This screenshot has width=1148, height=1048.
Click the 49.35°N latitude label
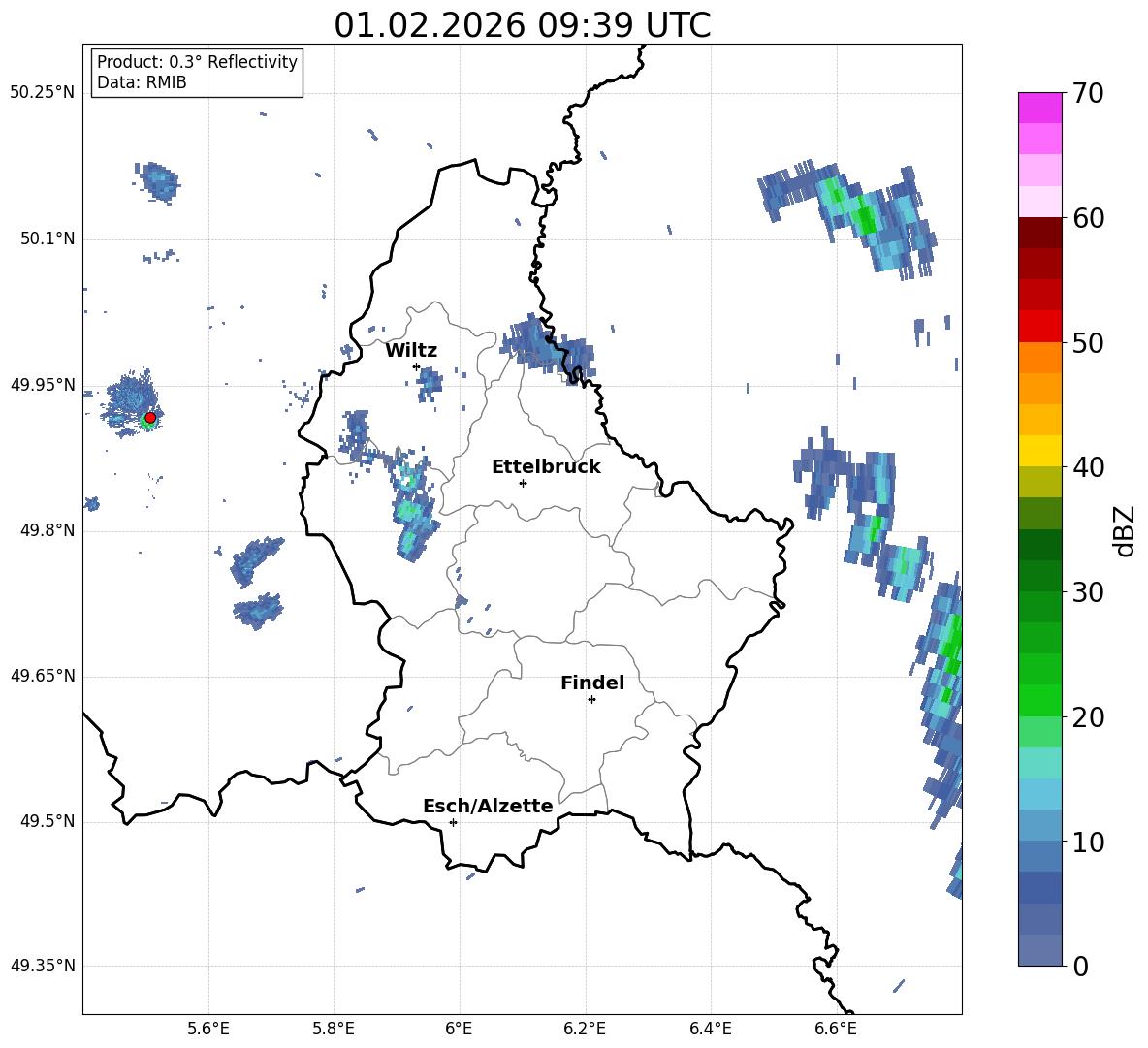pos(43,967)
